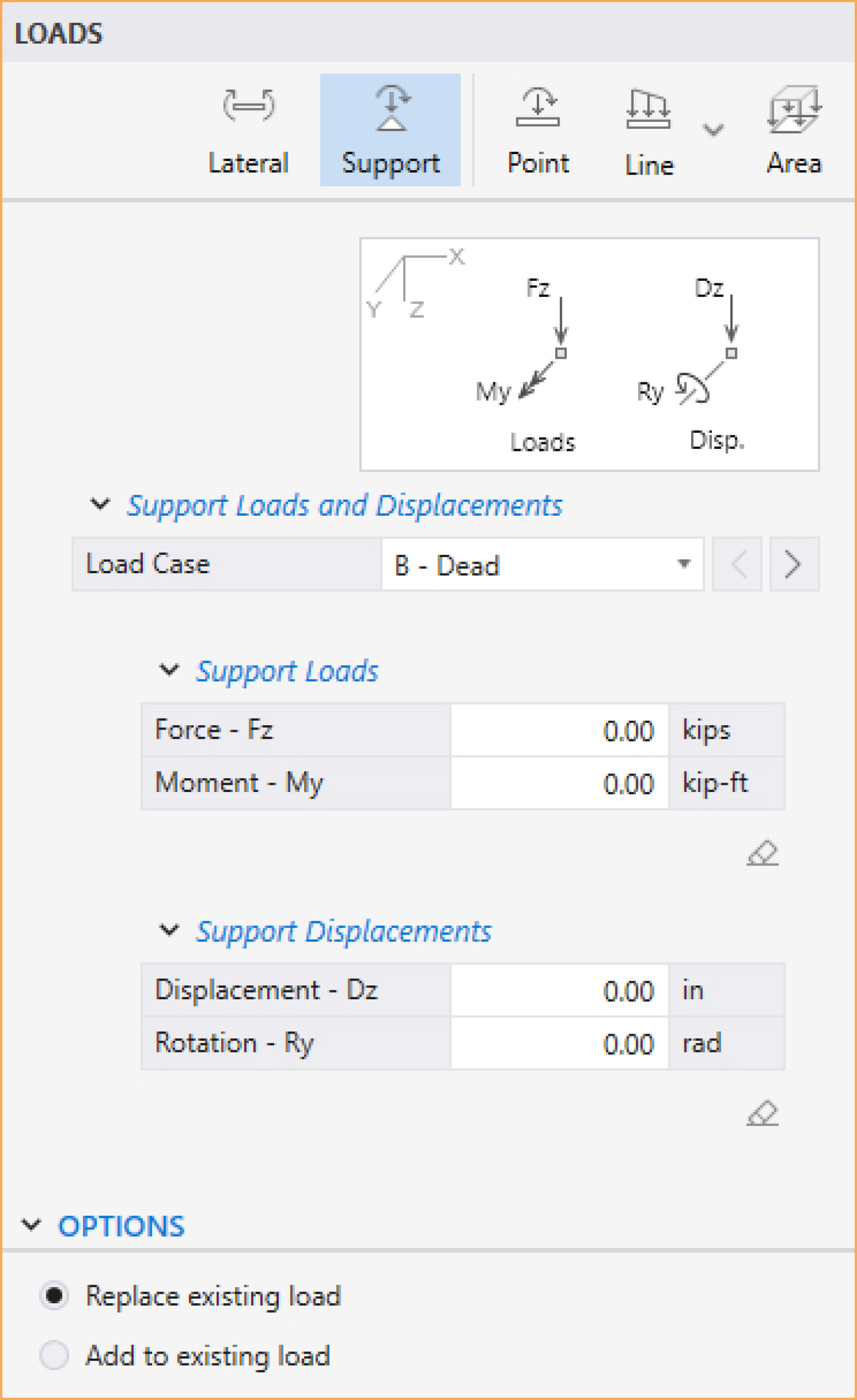Screen dimensions: 857x1400
Task: Collapse Support Loads and Displacements section
Action: (100, 504)
